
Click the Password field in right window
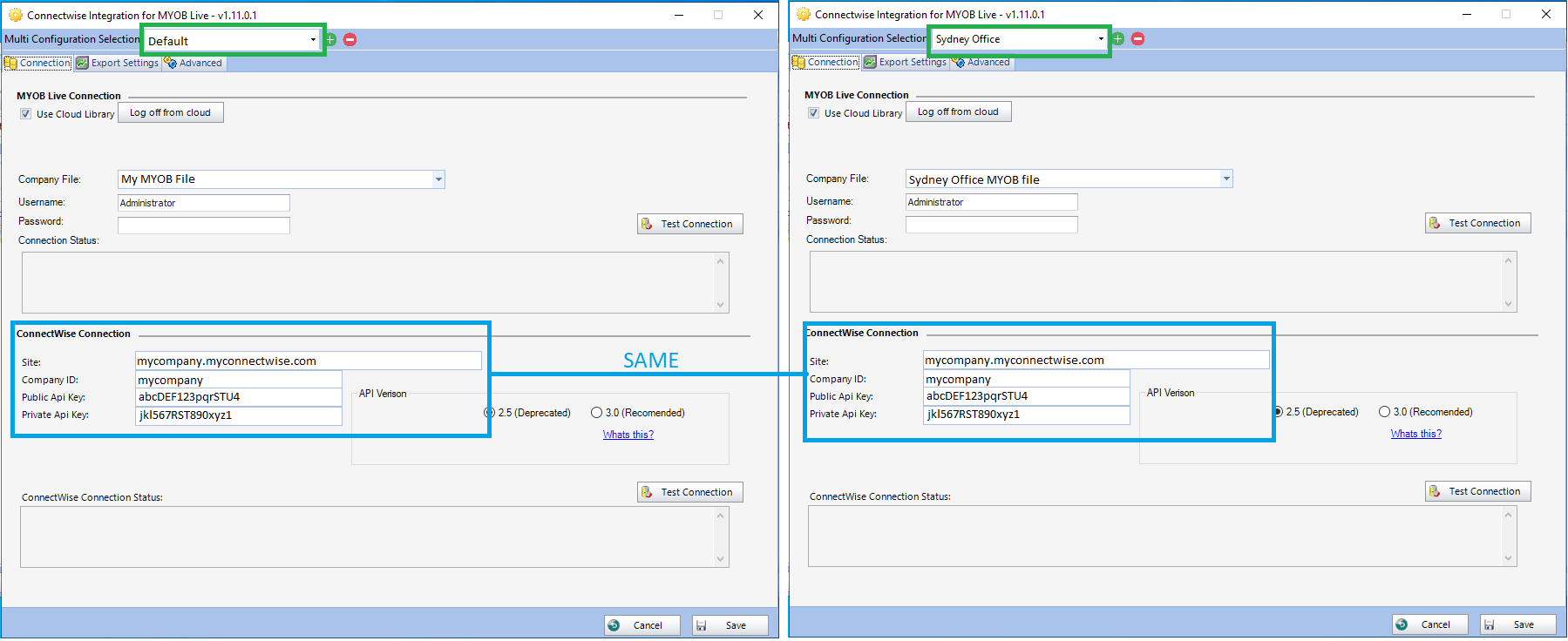(992, 225)
